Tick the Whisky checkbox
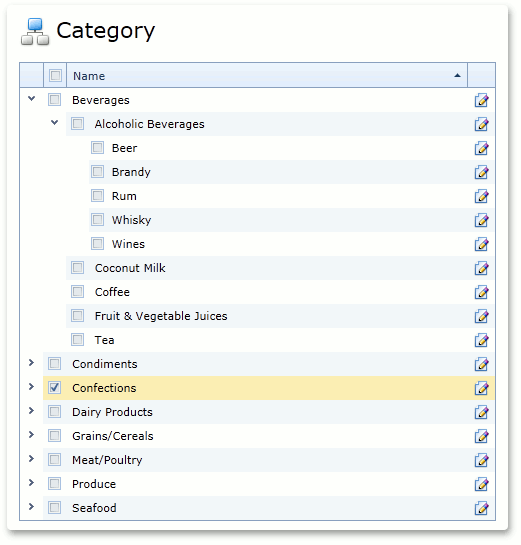Viewport: 521px width, 545px height. pos(97,220)
